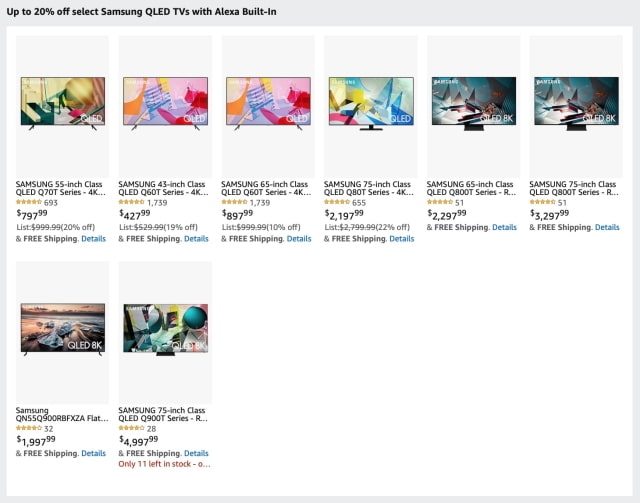This screenshot has width=640, height=503.
Task: Click star rating with 32 reviews
Action: coord(29,428)
